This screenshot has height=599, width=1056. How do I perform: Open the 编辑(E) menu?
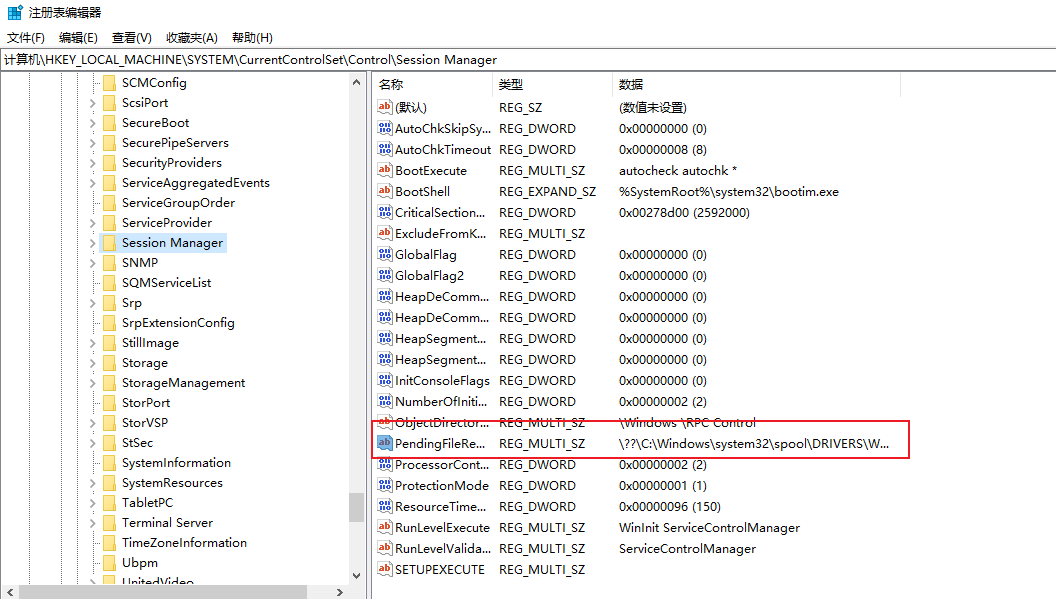pyautogui.click(x=78, y=38)
